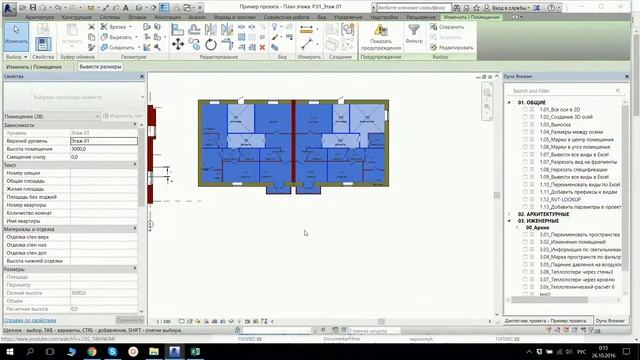Click the Изменить тип button

(x=123, y=116)
